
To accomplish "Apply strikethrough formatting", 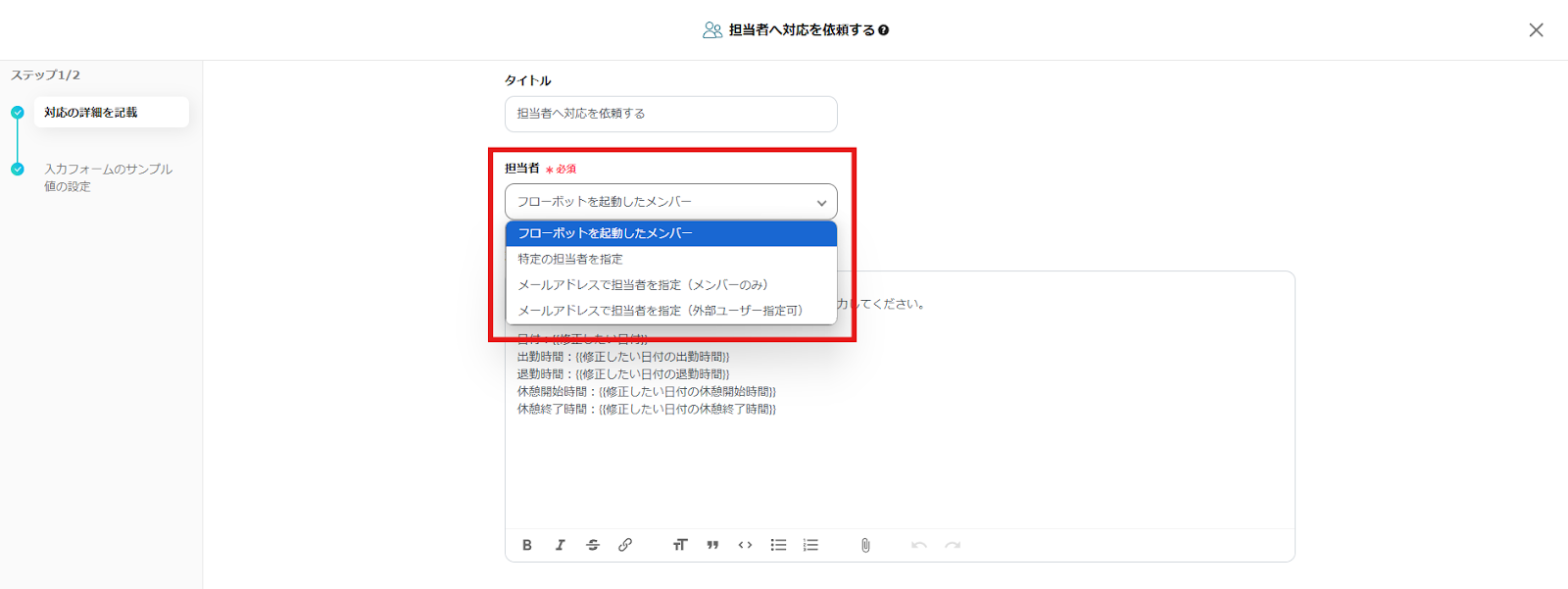I will [x=593, y=545].
